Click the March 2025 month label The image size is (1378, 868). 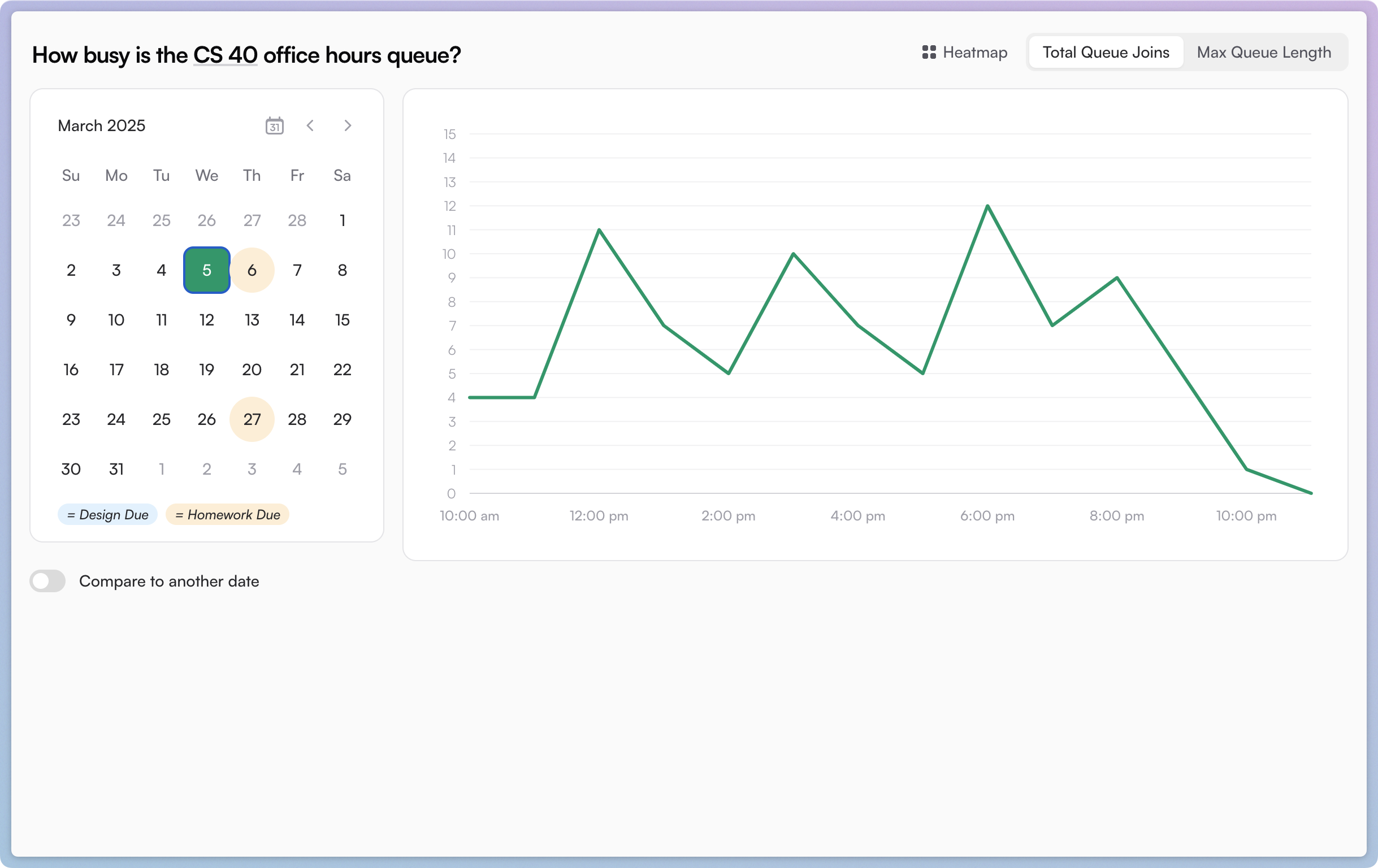coord(101,125)
